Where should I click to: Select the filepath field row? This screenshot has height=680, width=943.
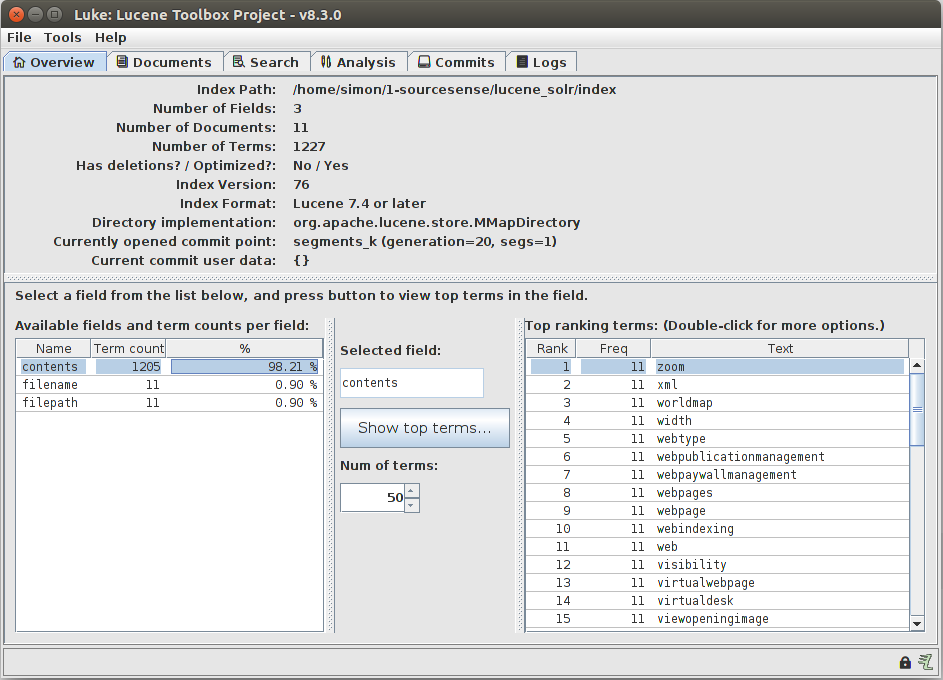pos(170,403)
